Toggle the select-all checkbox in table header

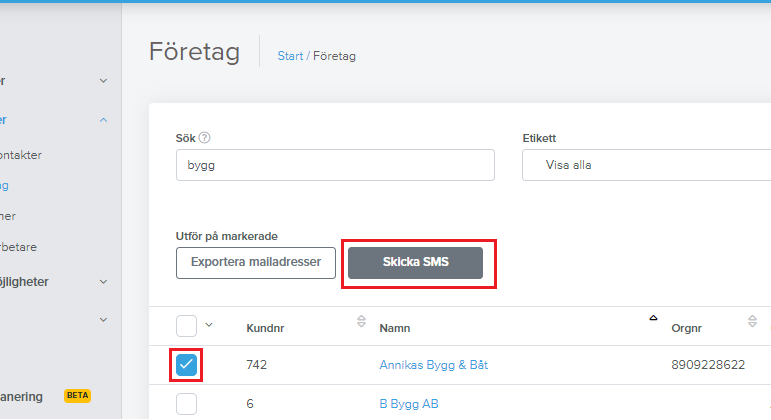click(186, 326)
